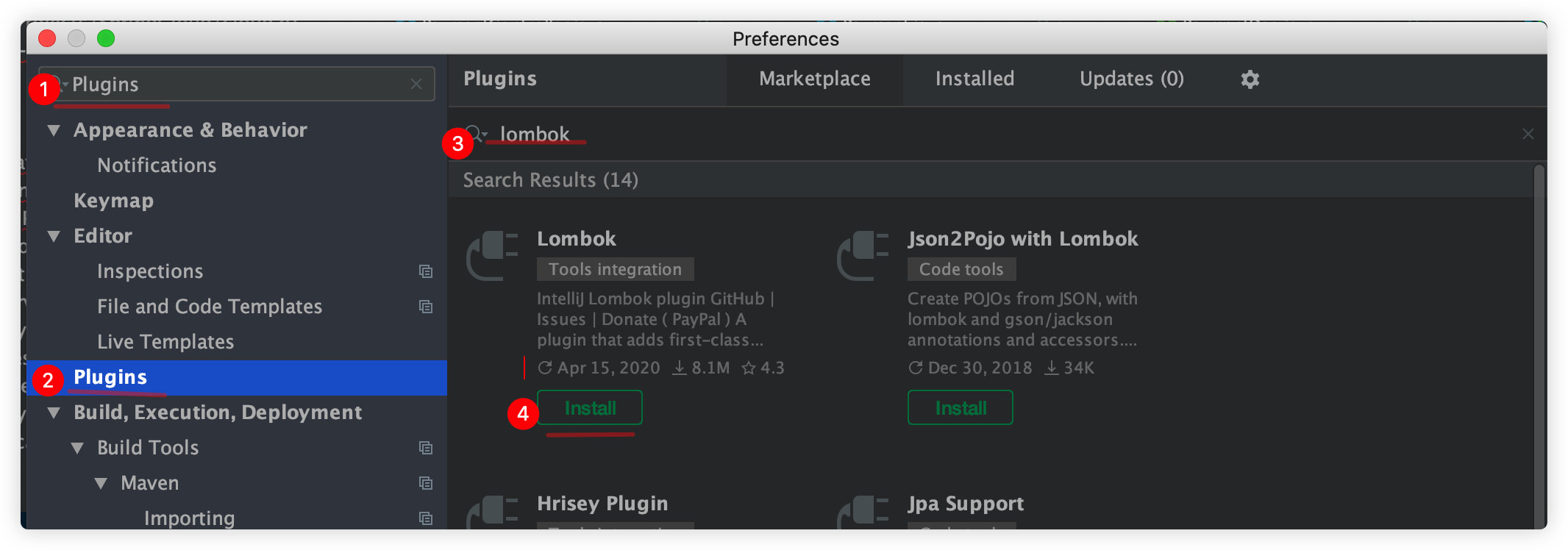Viewport: 1568px width, 550px height.
Task: Open the Updates (0) tab
Action: (x=1131, y=79)
